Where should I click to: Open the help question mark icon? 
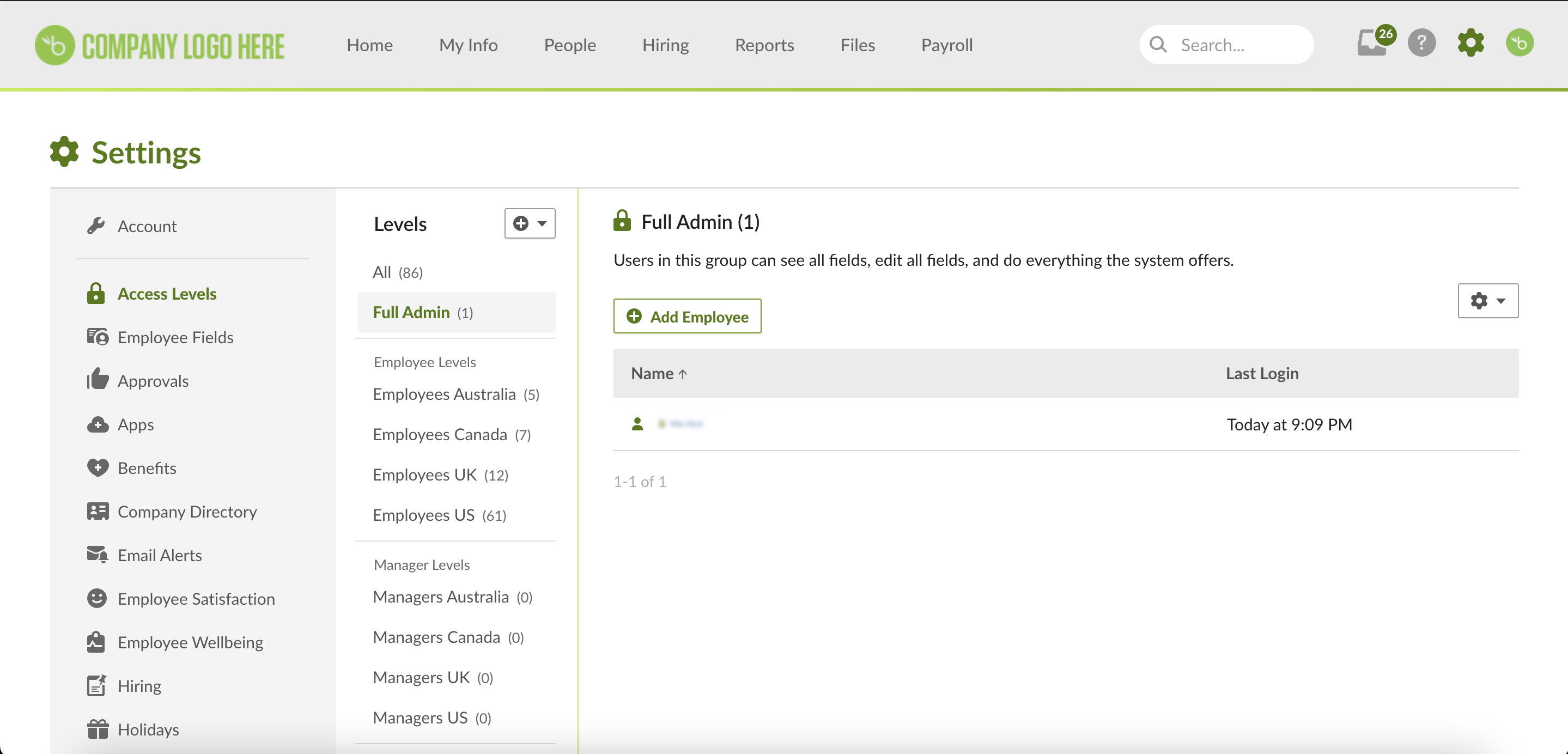click(1422, 42)
